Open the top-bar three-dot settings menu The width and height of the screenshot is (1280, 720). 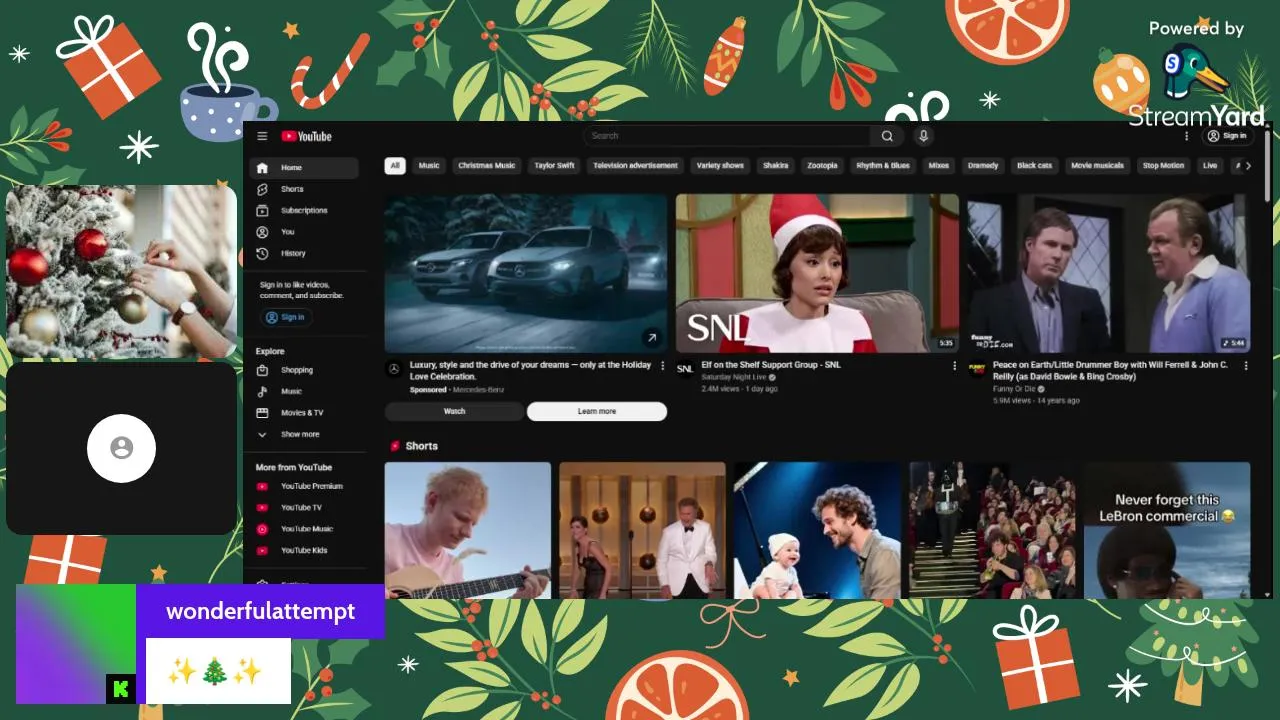[1187, 136]
